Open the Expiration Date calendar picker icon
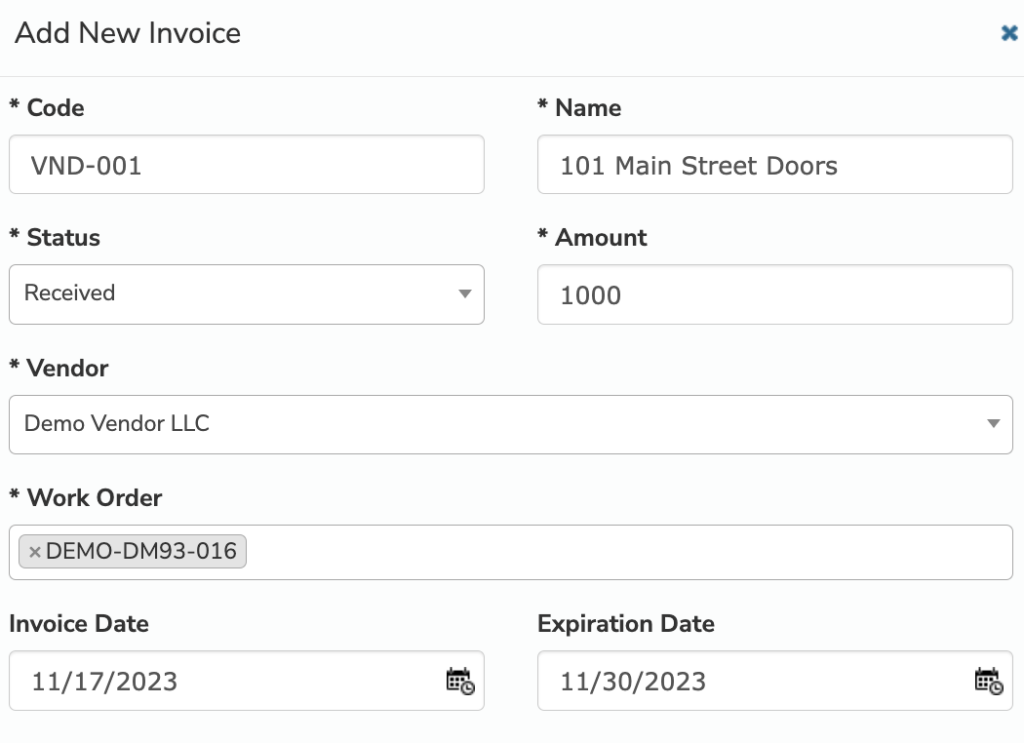Image resolution: width=1024 pixels, height=743 pixels. (989, 681)
